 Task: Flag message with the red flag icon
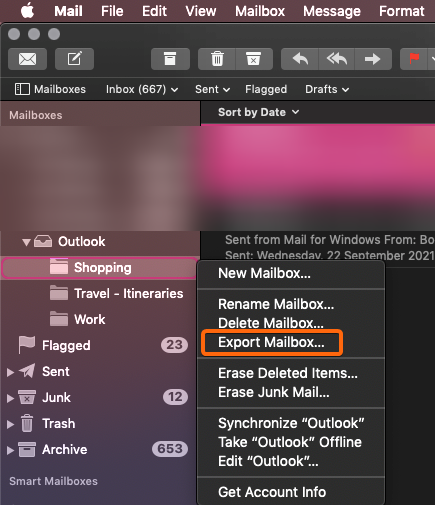(414, 59)
